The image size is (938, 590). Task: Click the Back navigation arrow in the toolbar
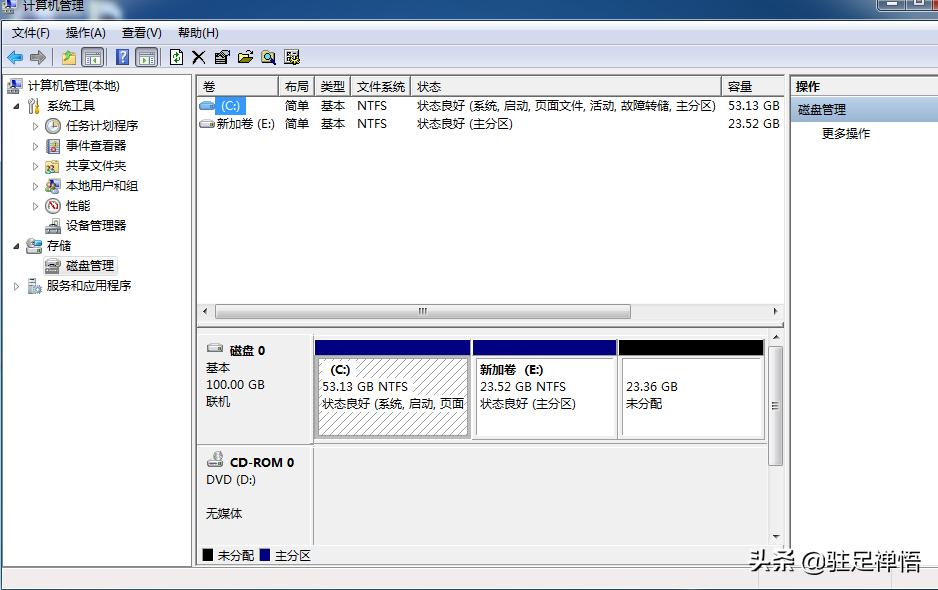(x=13, y=57)
